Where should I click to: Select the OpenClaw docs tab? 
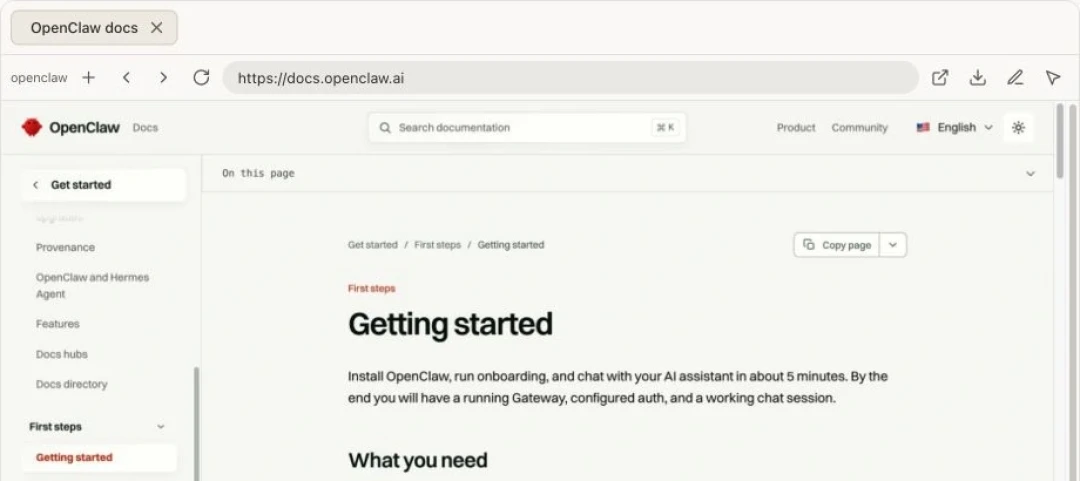tap(94, 28)
